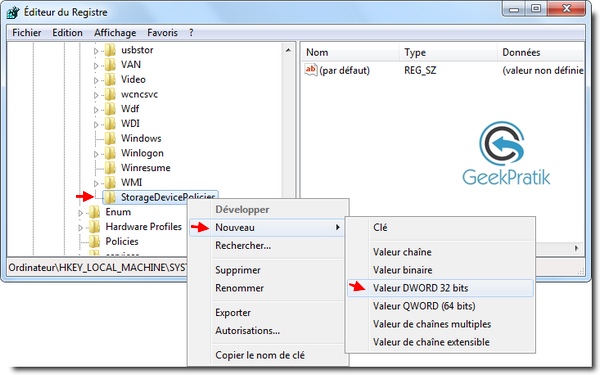Click the Enum folder icon

tap(95, 212)
